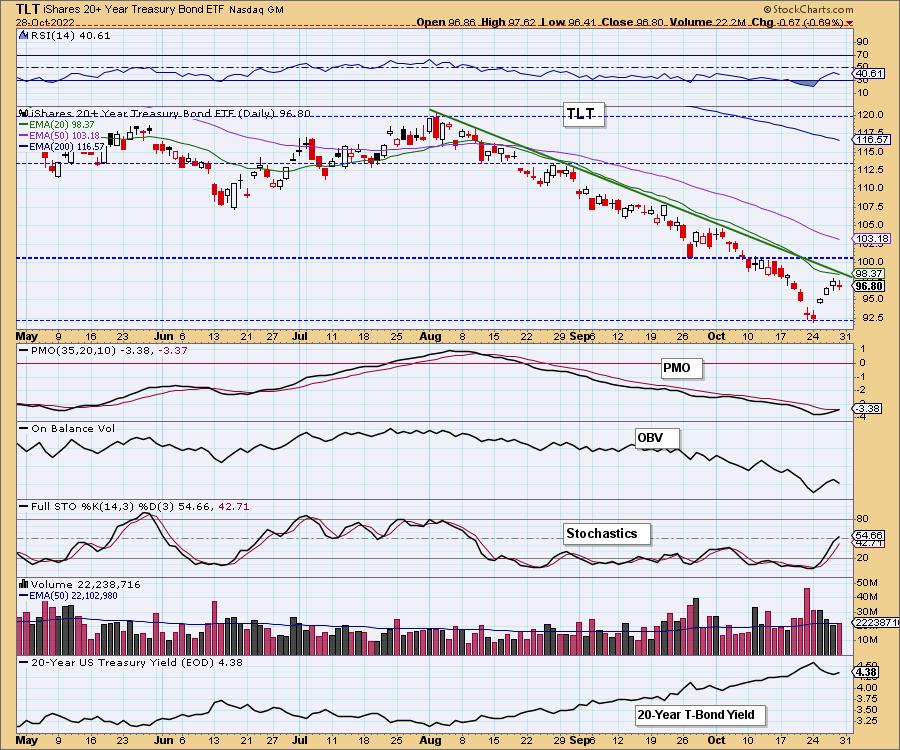The image size is (900, 750).
Task: Select the High 97.62 value
Action: 508,22
